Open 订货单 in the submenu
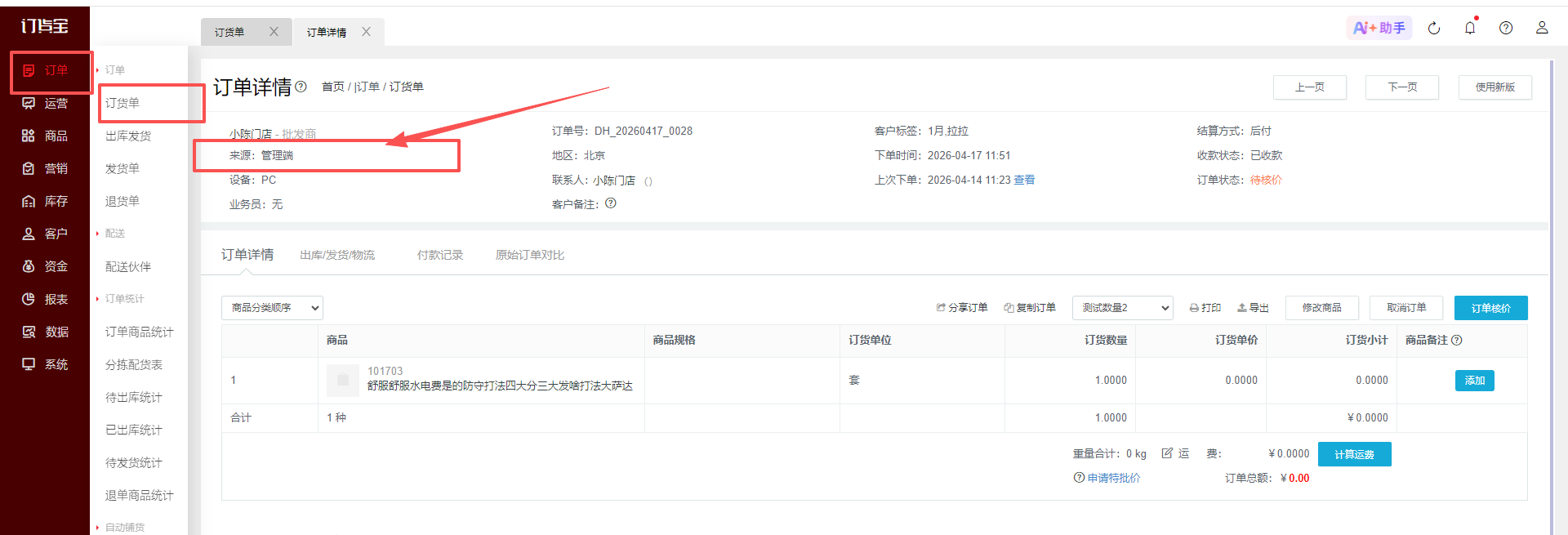1568x535 pixels. 122,103
